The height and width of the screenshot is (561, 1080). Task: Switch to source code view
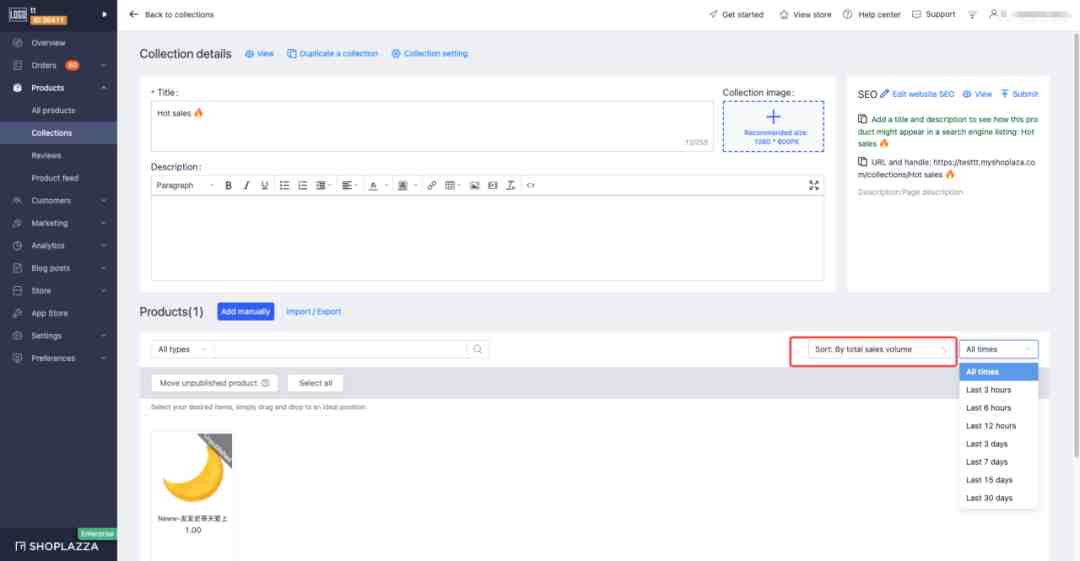(530, 185)
